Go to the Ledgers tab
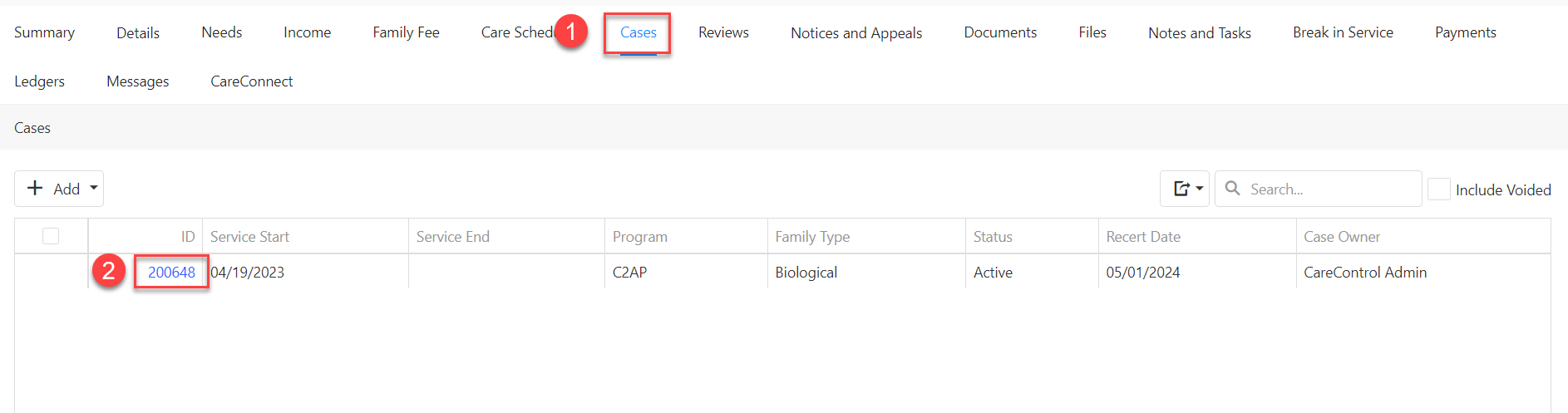Image resolution: width=1568 pixels, height=413 pixels. point(39,81)
